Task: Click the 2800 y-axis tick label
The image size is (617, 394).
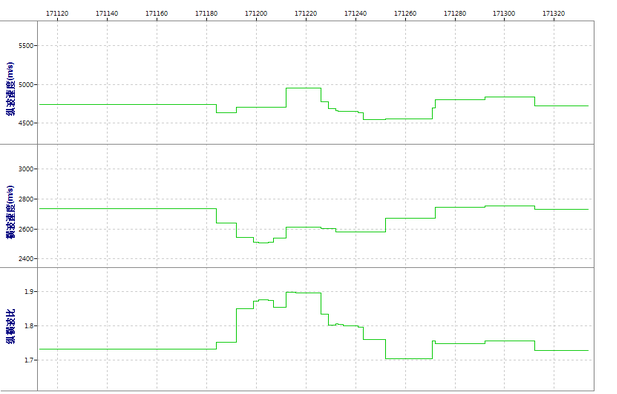Action: pos(26,199)
